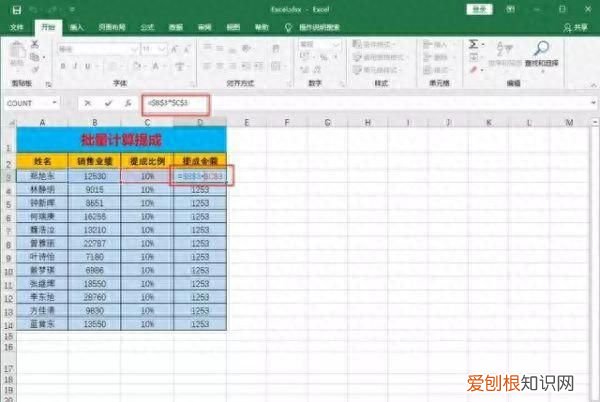Toggle Merge and Center

(276, 66)
